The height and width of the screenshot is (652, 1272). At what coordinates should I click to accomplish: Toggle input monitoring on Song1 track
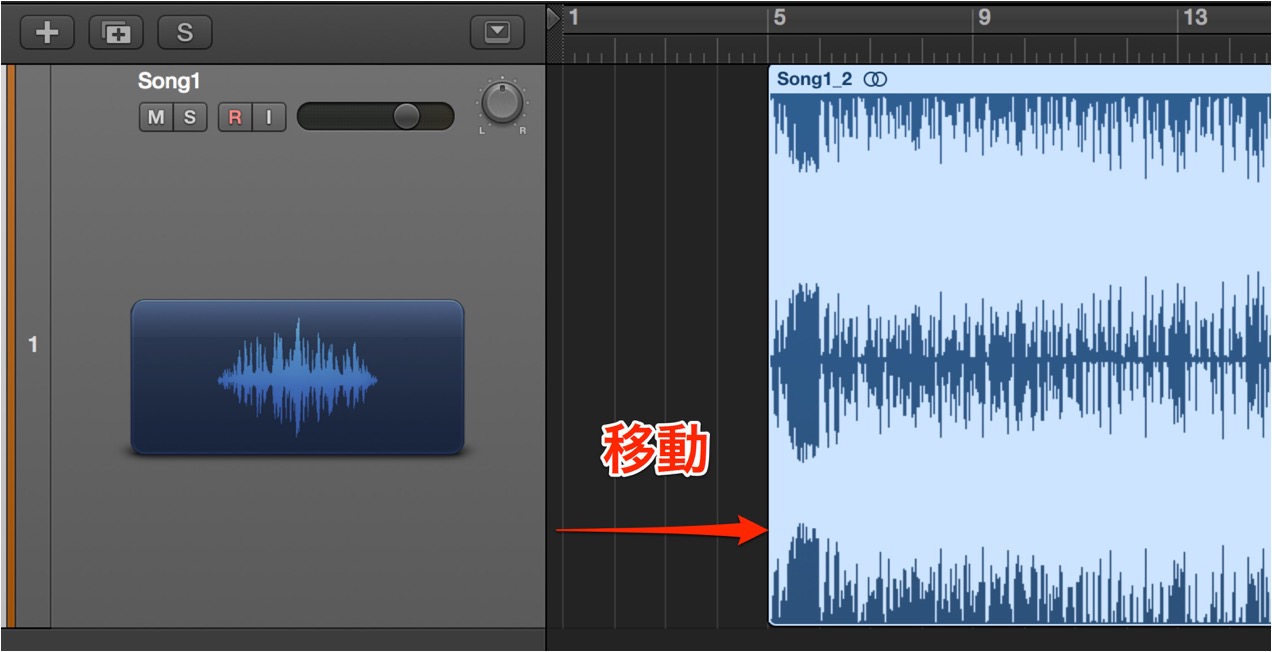[269, 117]
